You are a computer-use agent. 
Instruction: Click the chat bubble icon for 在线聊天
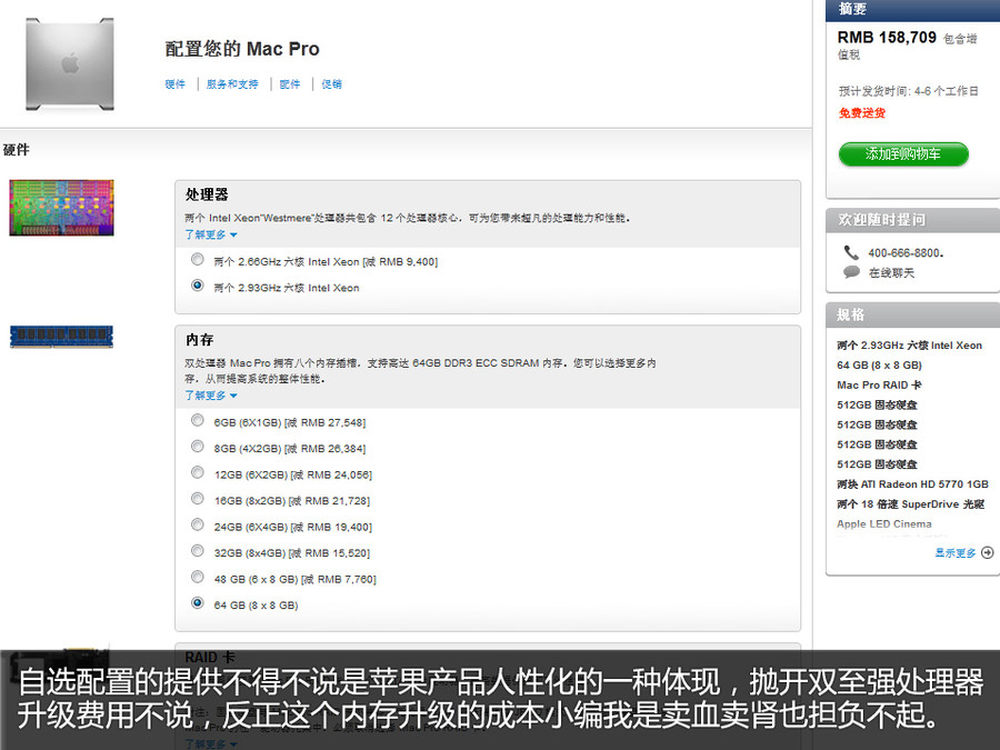(851, 272)
